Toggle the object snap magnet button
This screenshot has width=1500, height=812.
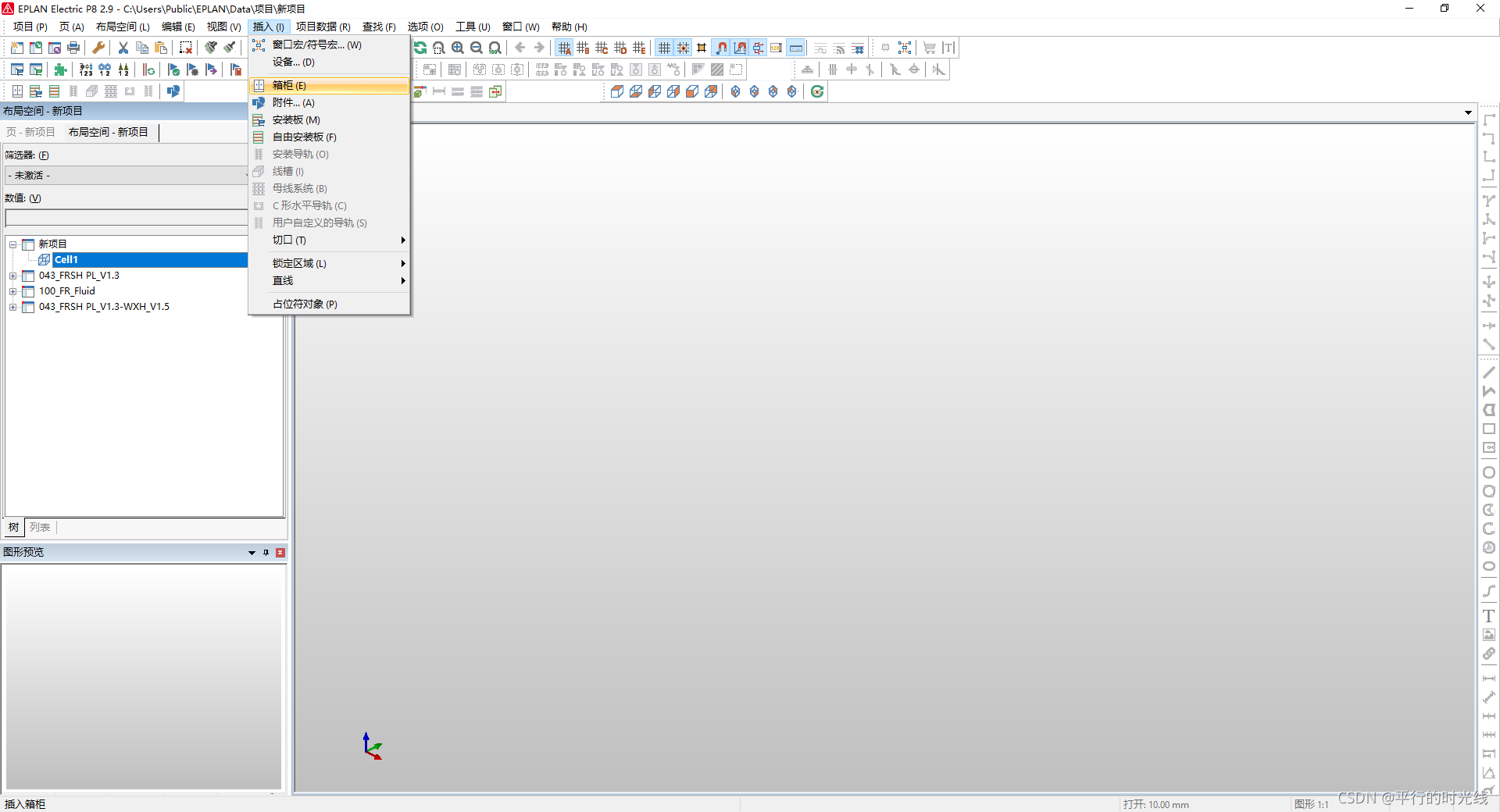point(721,48)
